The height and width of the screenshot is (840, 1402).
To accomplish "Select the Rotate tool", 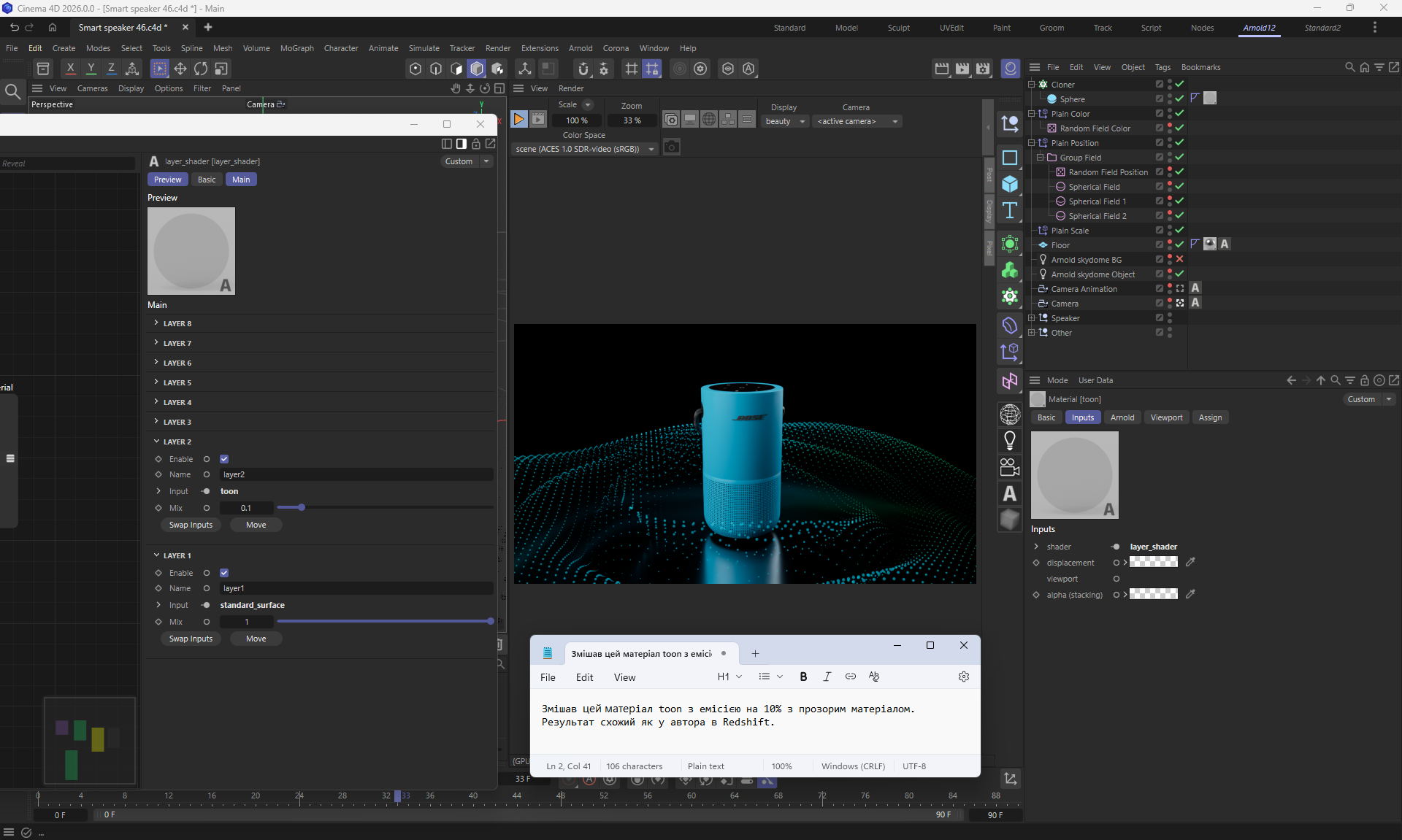I will tap(200, 69).
